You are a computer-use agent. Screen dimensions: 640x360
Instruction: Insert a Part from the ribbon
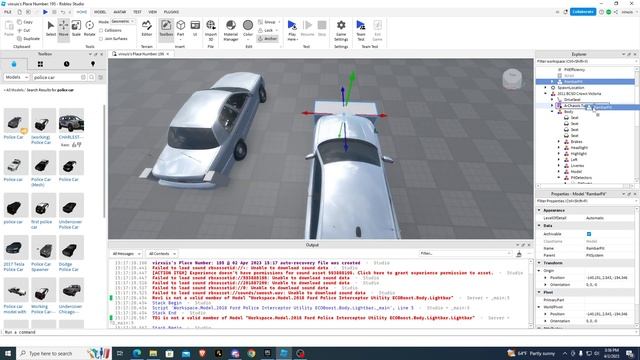(181, 29)
